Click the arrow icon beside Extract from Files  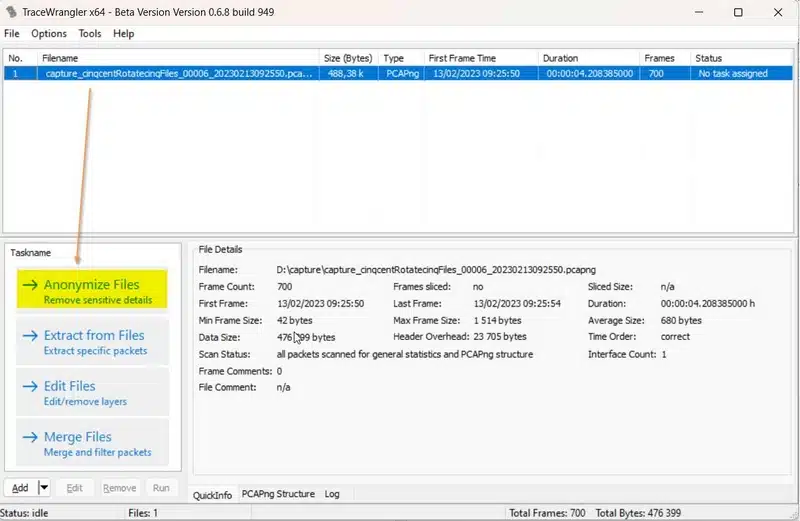[30, 335]
